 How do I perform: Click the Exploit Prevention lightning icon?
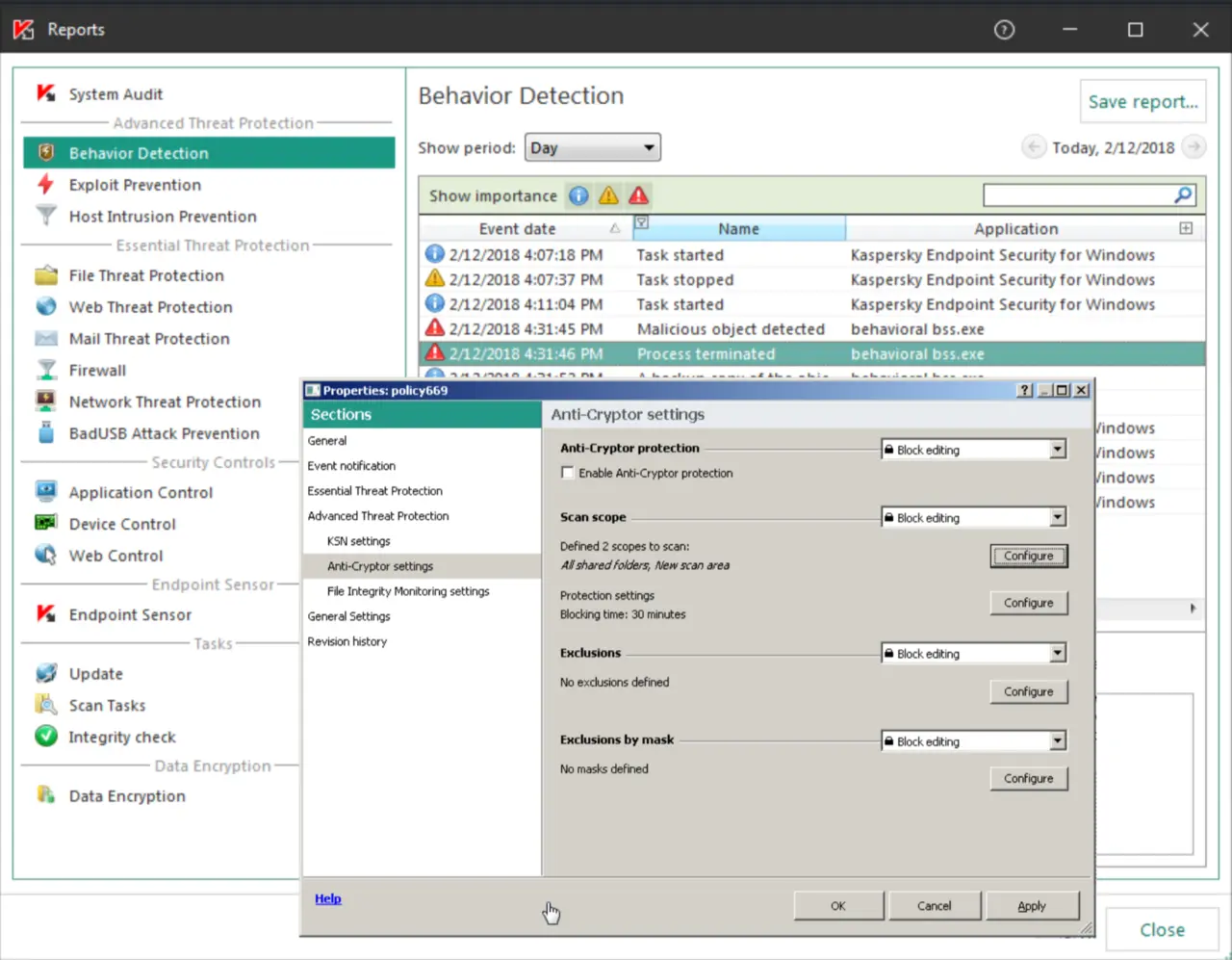[x=45, y=184]
